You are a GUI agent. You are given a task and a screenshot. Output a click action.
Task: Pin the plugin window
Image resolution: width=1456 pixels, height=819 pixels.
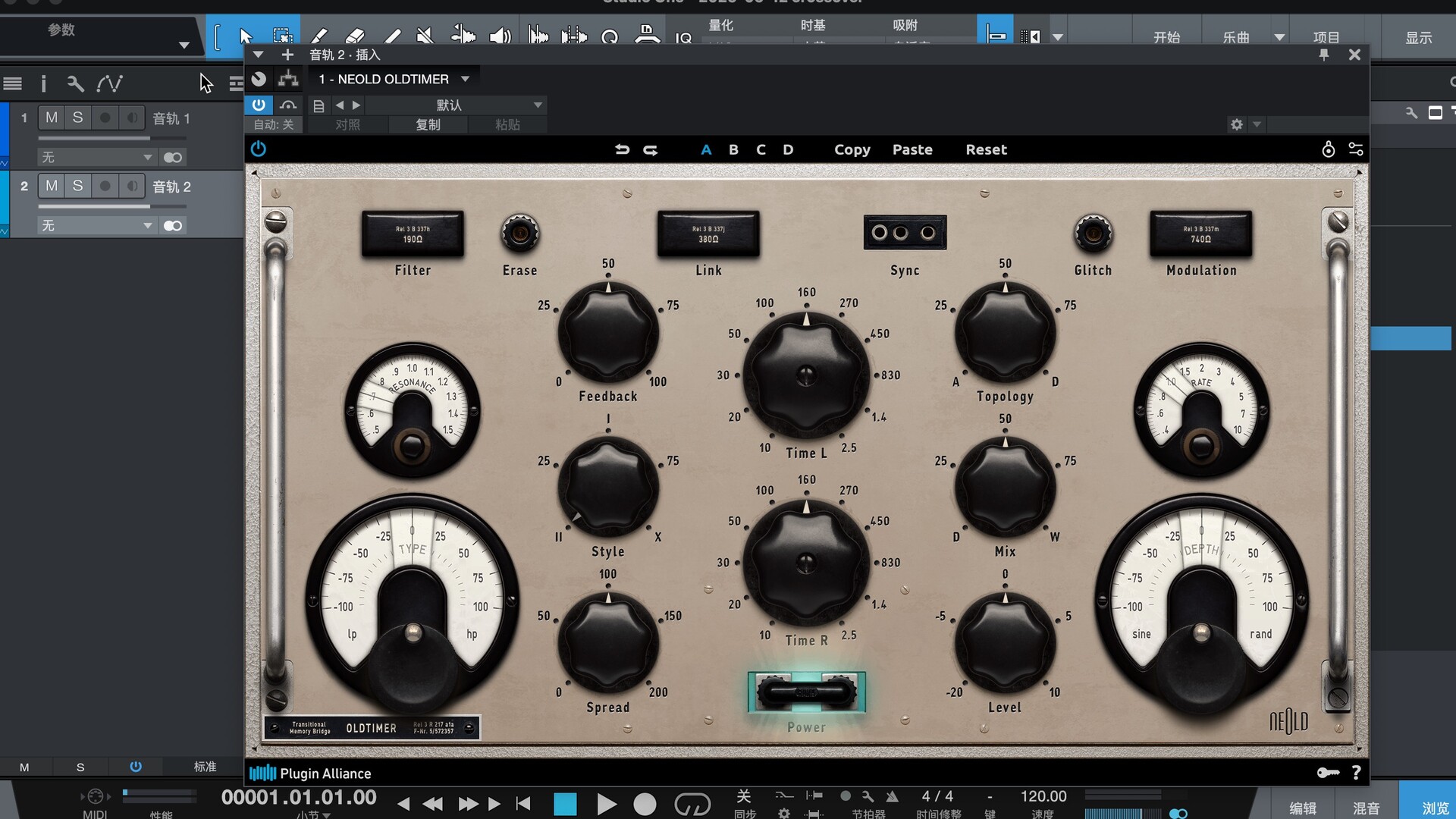pyautogui.click(x=1324, y=55)
